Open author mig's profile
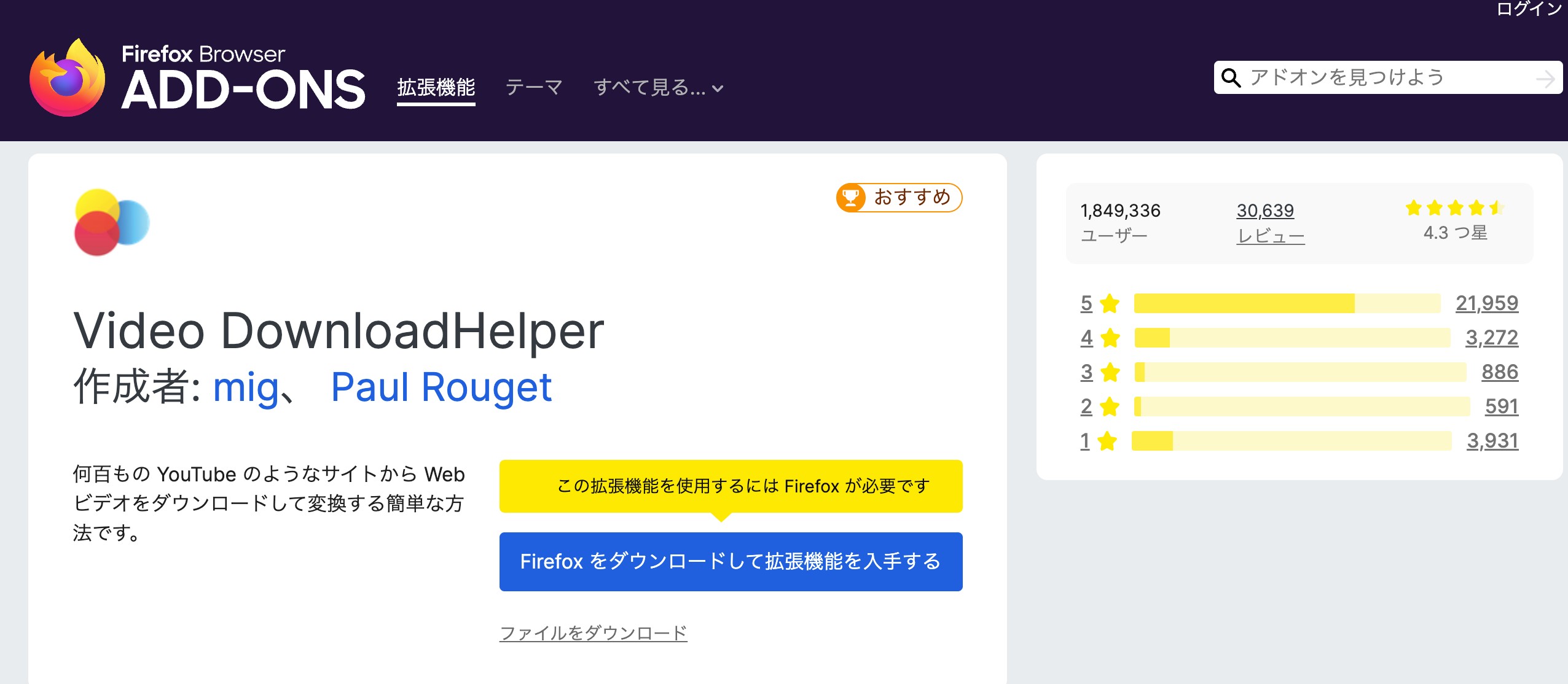The height and width of the screenshot is (684, 1568). [x=246, y=387]
